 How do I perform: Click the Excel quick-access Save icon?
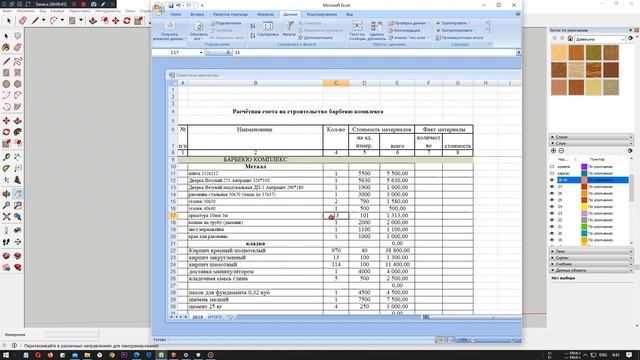click(171, 5)
